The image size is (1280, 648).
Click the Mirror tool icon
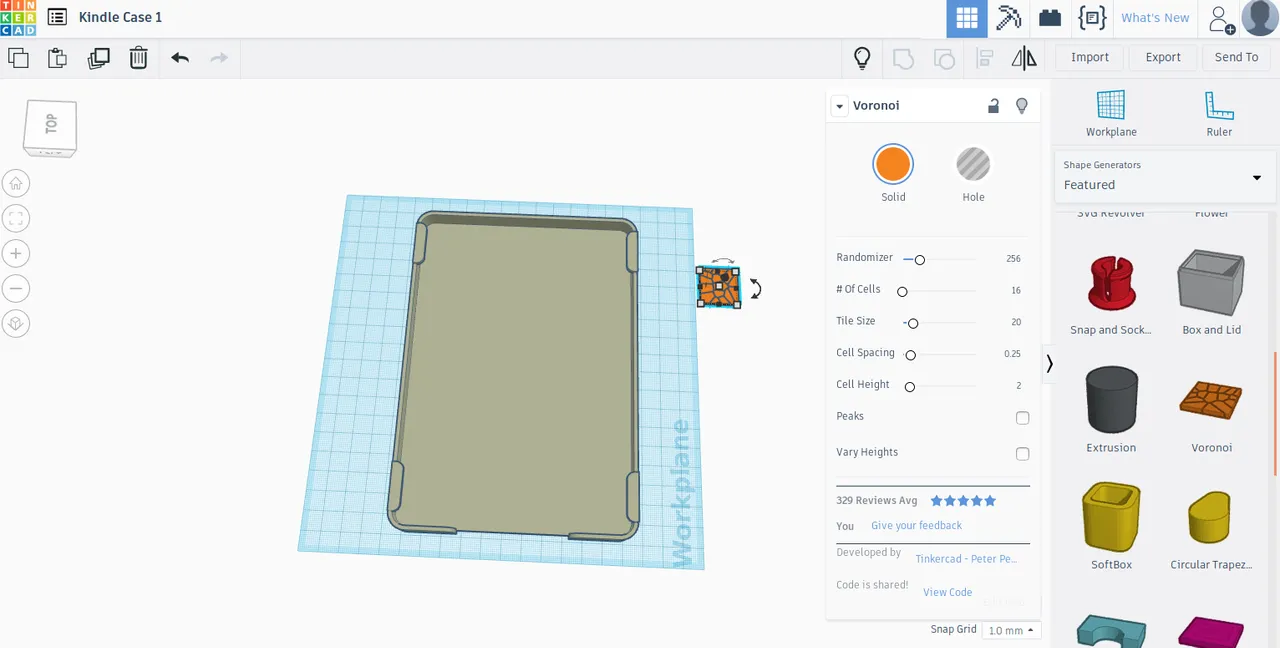point(1024,58)
